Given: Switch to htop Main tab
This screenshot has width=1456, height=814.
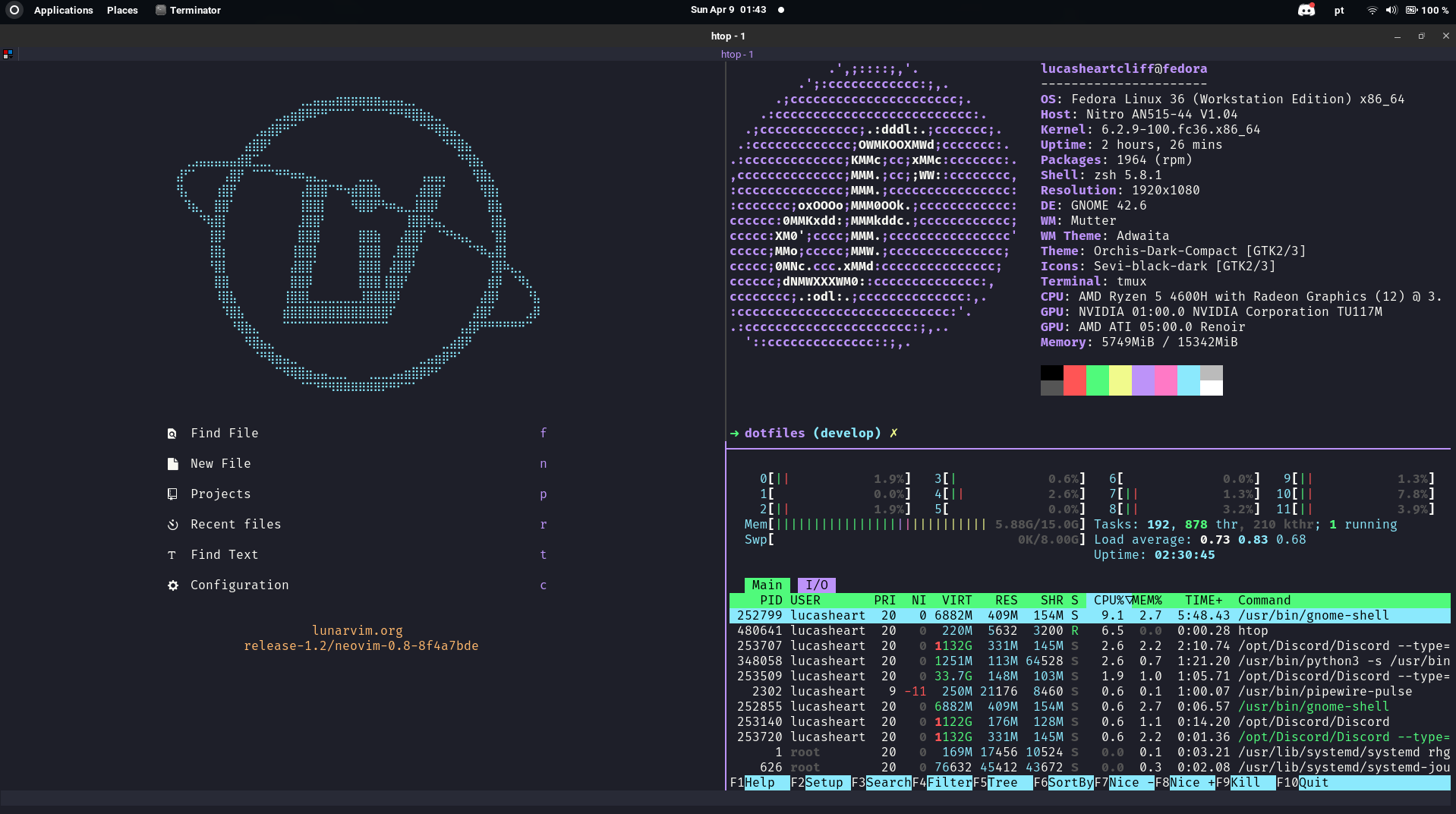Looking at the screenshot, I should coord(767,585).
